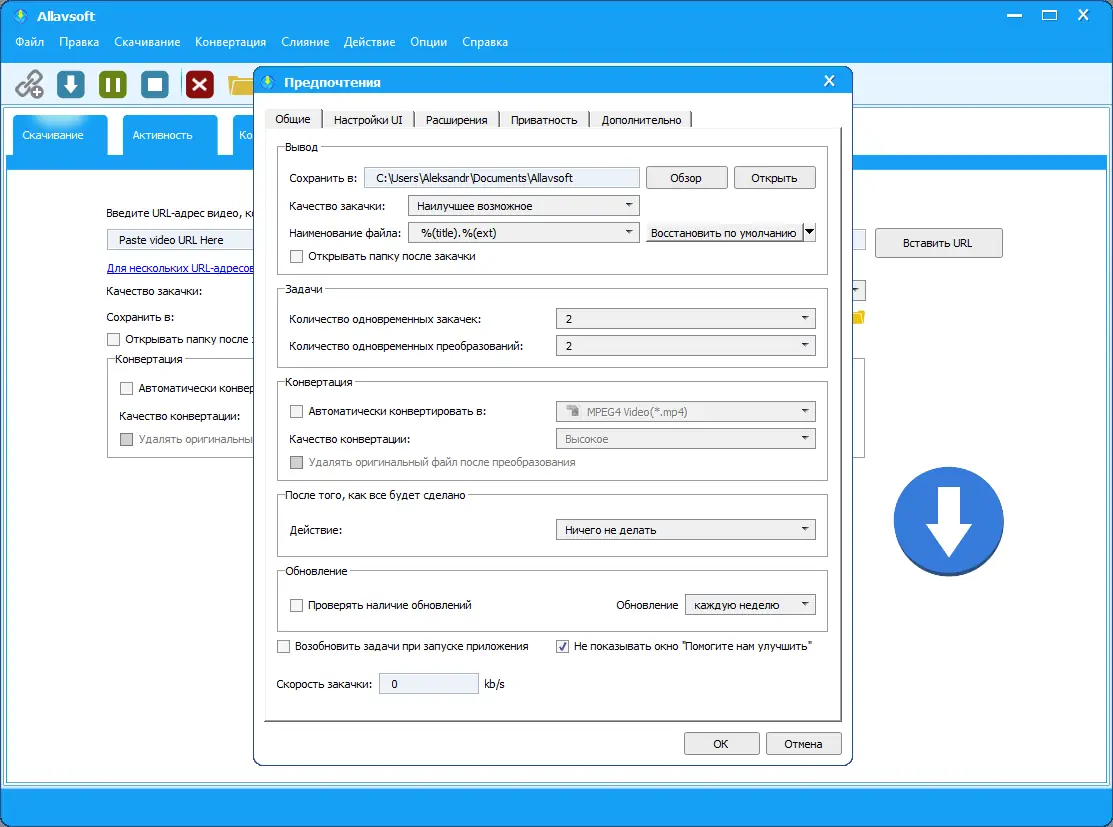The height and width of the screenshot is (827, 1113).
Task: Click the 'Обзор' browse button
Action: [686, 178]
